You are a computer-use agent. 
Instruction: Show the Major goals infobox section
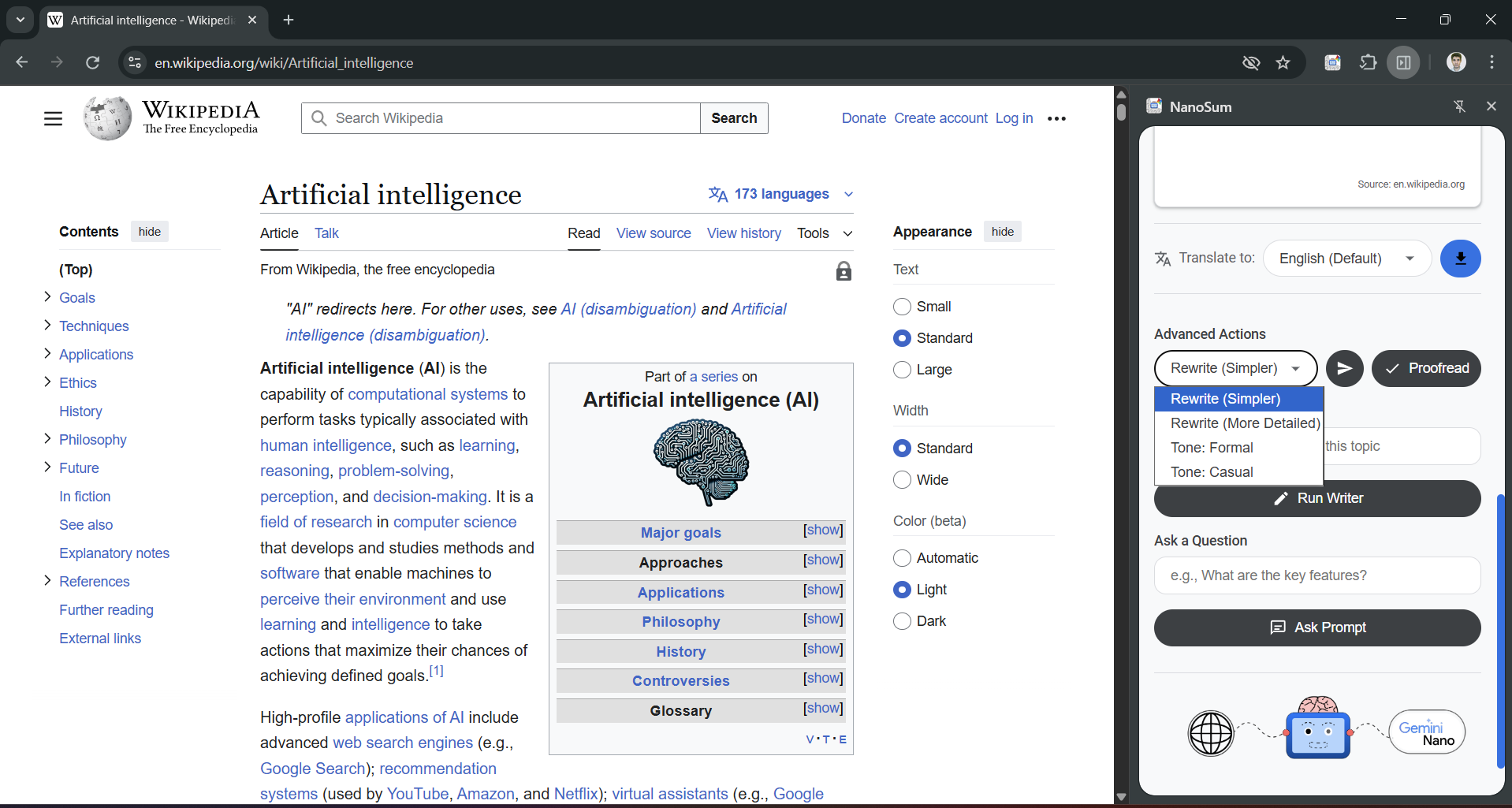point(823,531)
